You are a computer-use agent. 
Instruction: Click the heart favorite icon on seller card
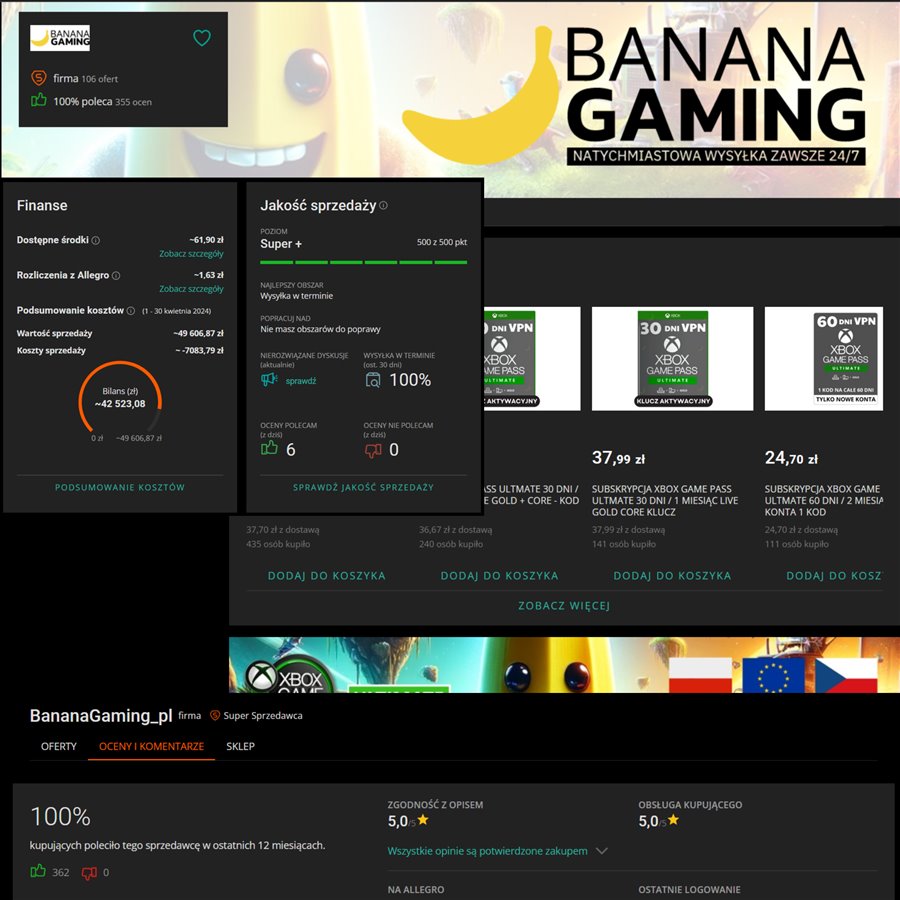201,38
